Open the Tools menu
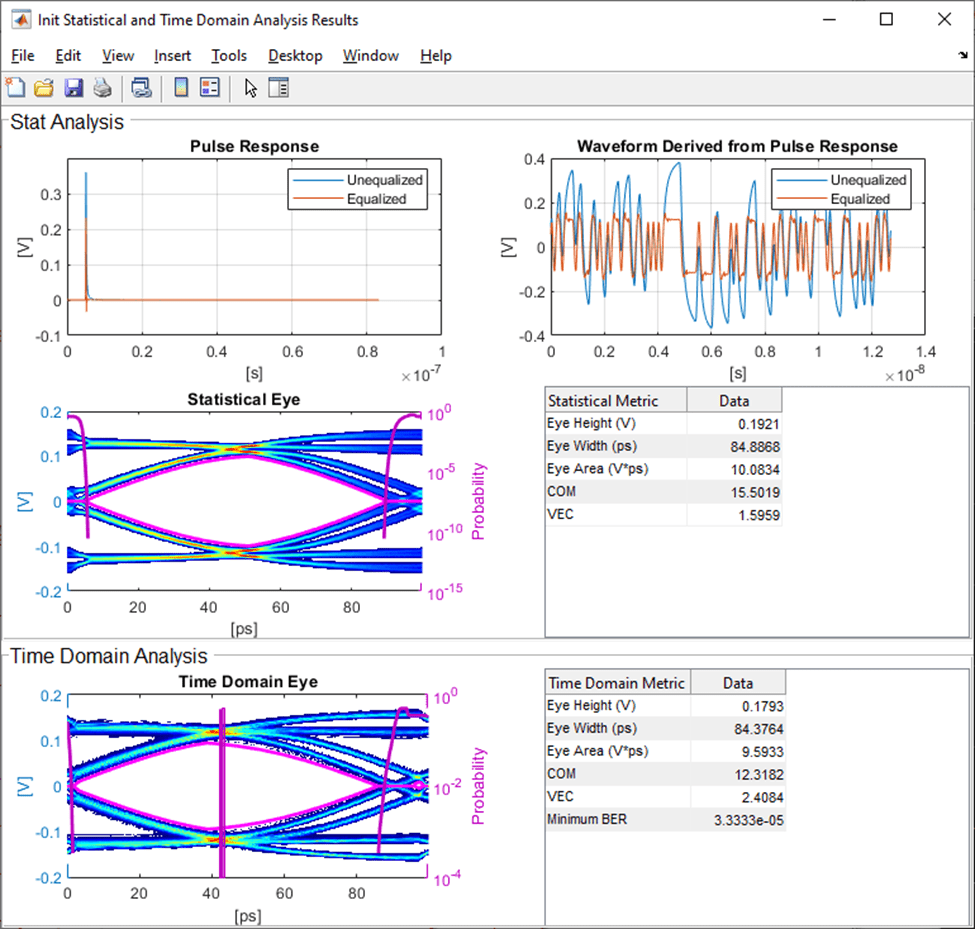 click(x=229, y=56)
